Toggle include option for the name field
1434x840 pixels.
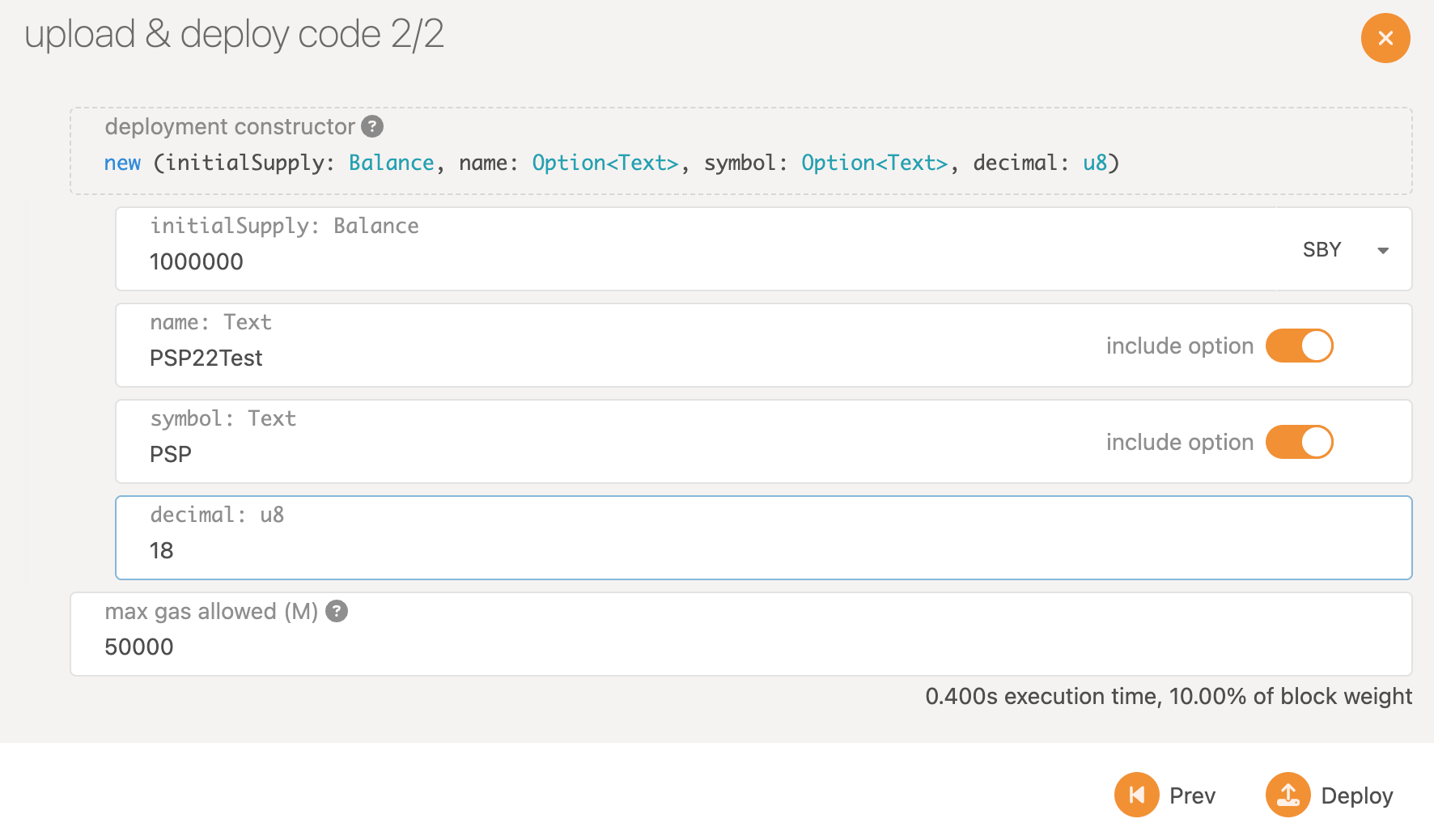tap(1299, 346)
